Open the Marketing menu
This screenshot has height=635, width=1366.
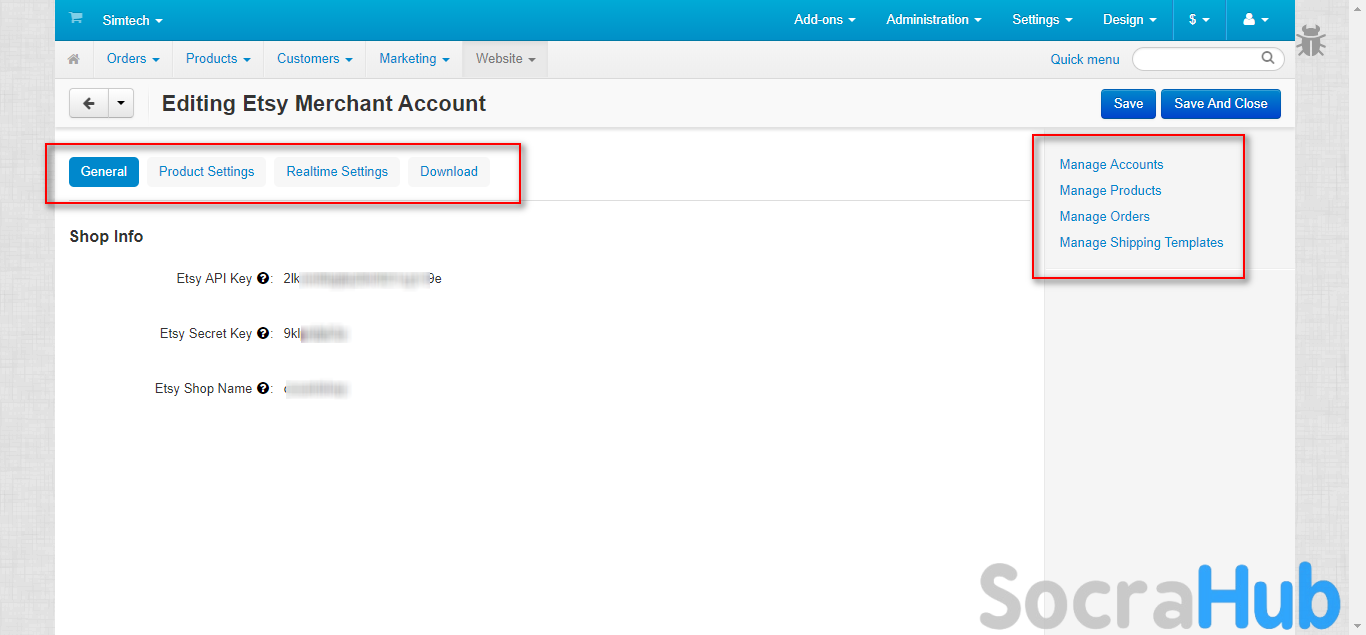[x=414, y=59]
